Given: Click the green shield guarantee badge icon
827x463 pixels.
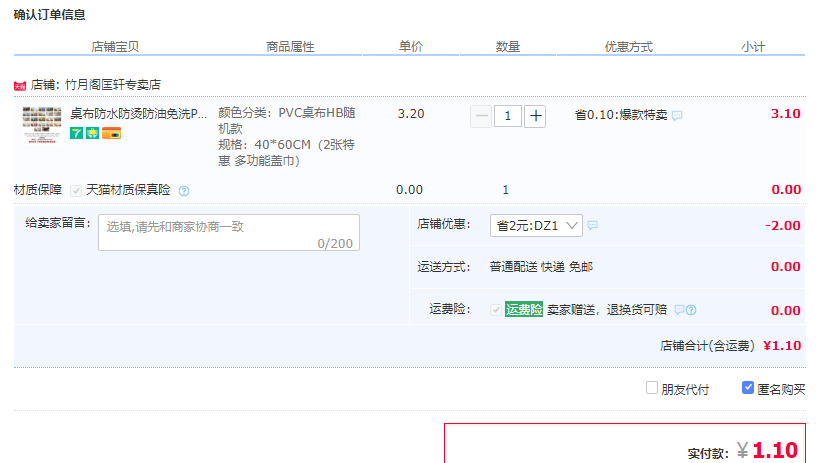Looking at the screenshot, I should pos(92,133).
